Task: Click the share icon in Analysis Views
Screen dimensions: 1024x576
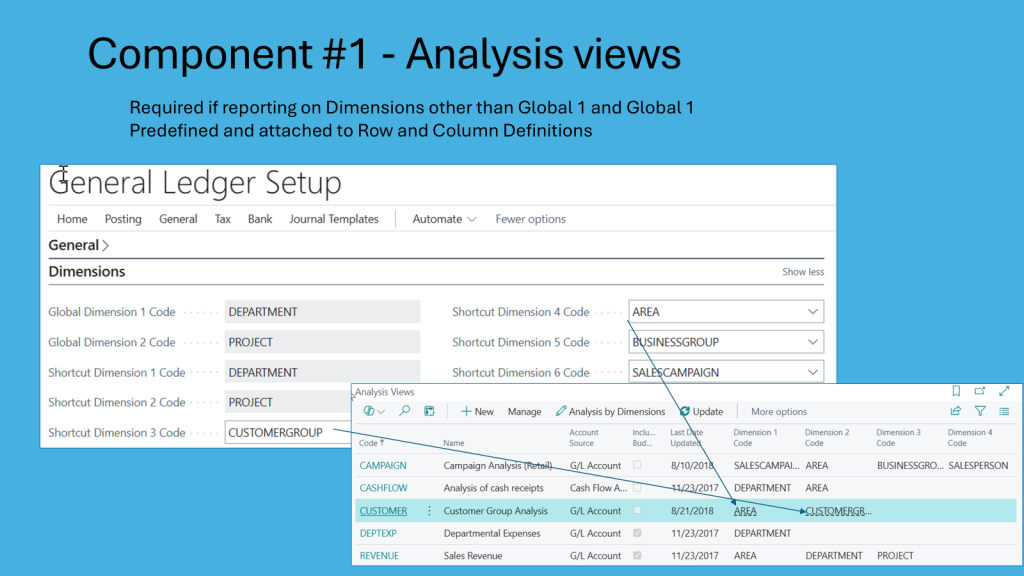Action: click(956, 411)
